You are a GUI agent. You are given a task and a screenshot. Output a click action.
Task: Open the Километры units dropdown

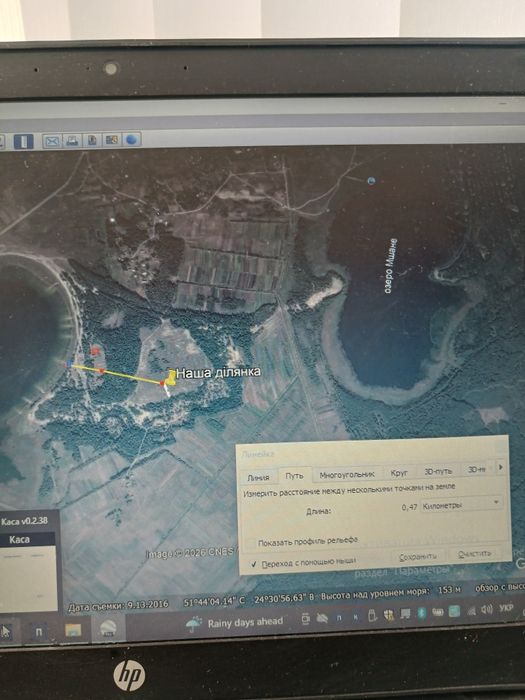pos(461,505)
